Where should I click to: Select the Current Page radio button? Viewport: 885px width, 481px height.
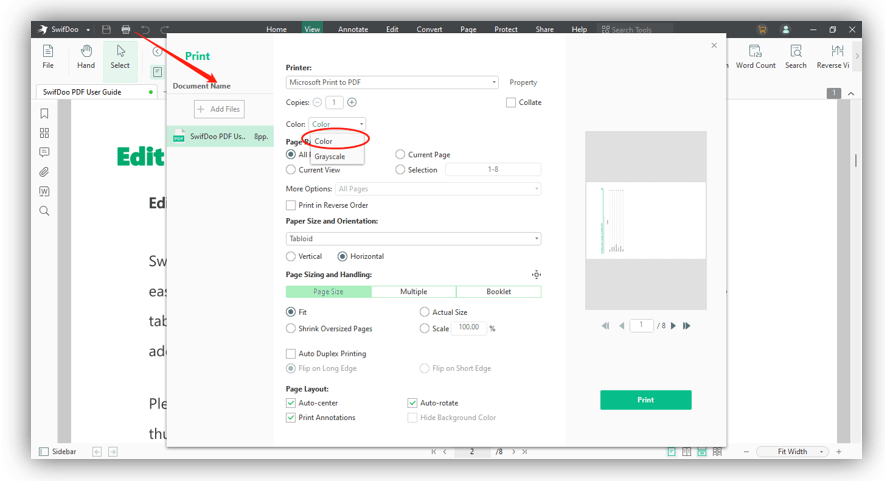click(400, 154)
